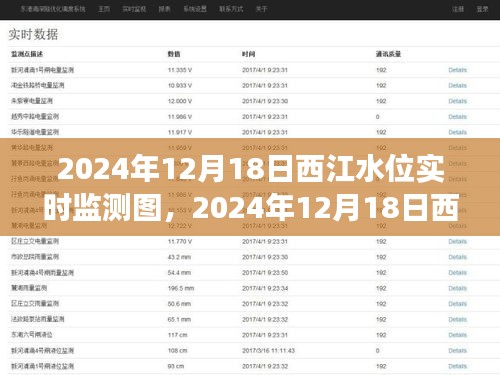500x375 pixels.
Task: Open Details for the 11.770 V row
Action: (x=457, y=241)
